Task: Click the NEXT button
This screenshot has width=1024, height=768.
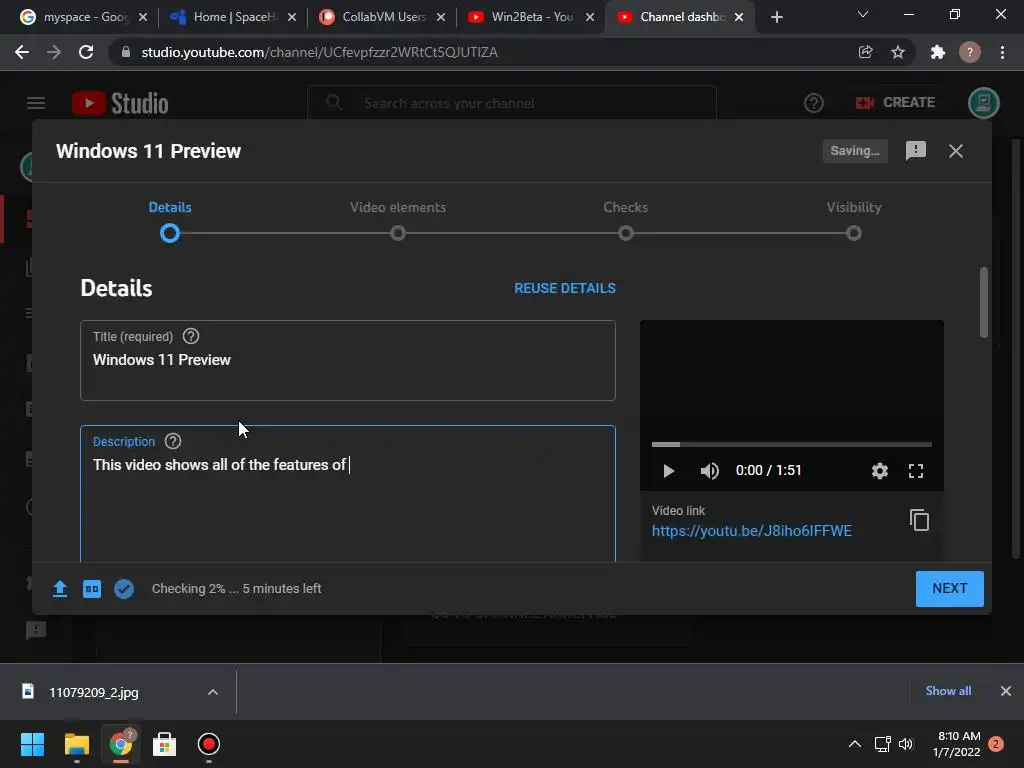Action: (x=950, y=588)
